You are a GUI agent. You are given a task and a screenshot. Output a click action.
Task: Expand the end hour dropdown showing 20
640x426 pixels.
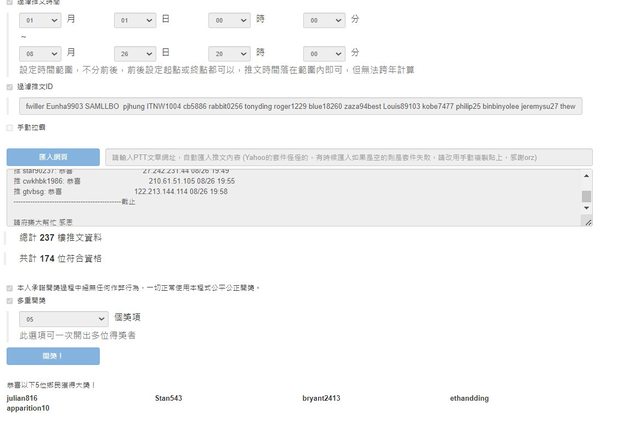coord(230,52)
